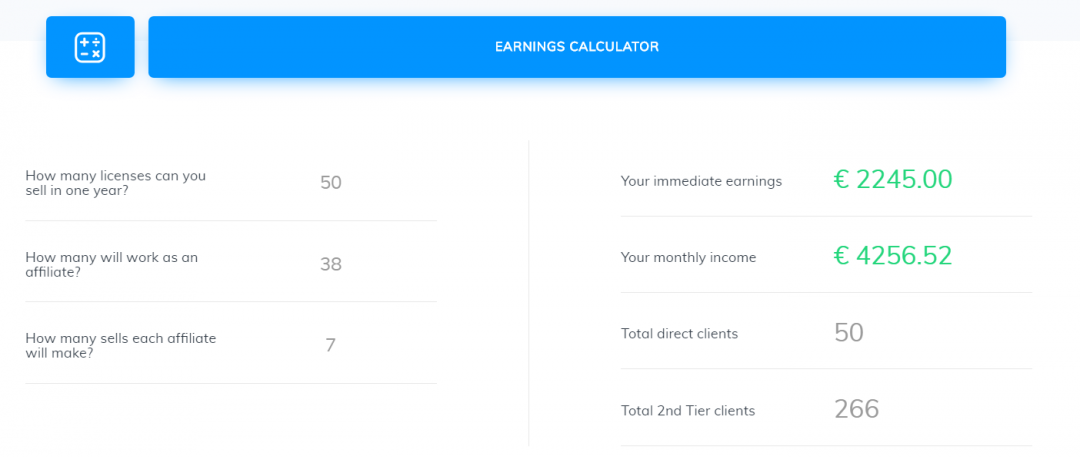
Task: Select the € 2245.00 immediate earnings amount
Action: 893,180
